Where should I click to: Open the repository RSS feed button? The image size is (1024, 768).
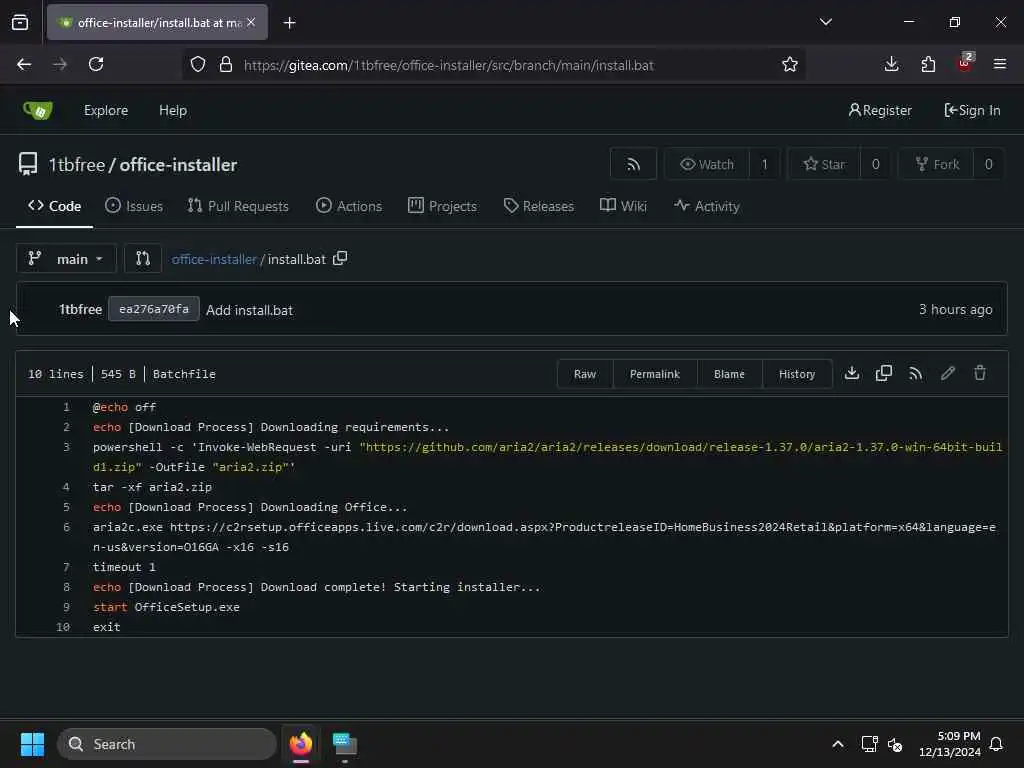(x=633, y=164)
